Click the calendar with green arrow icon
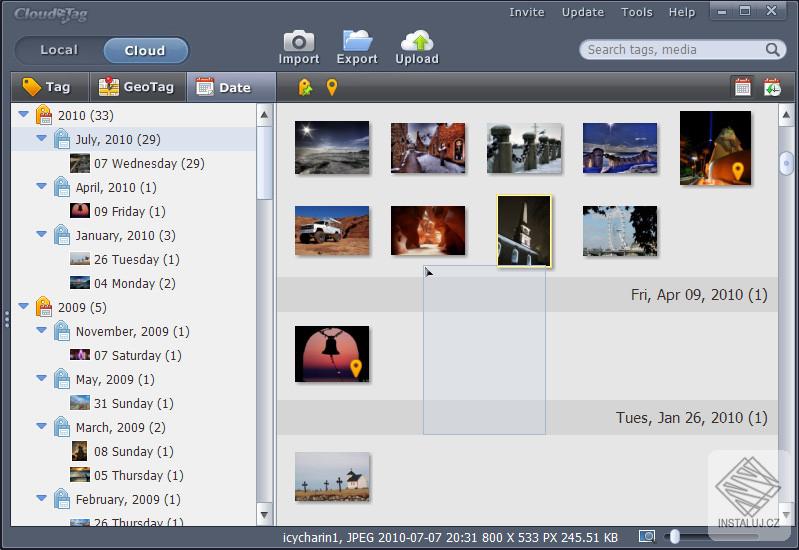Screen dimensions: 799x550 (772, 87)
